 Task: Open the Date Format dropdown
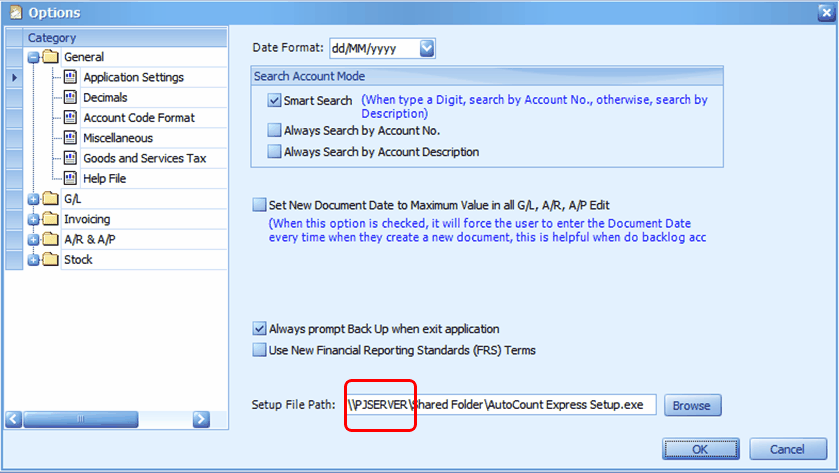(427, 48)
